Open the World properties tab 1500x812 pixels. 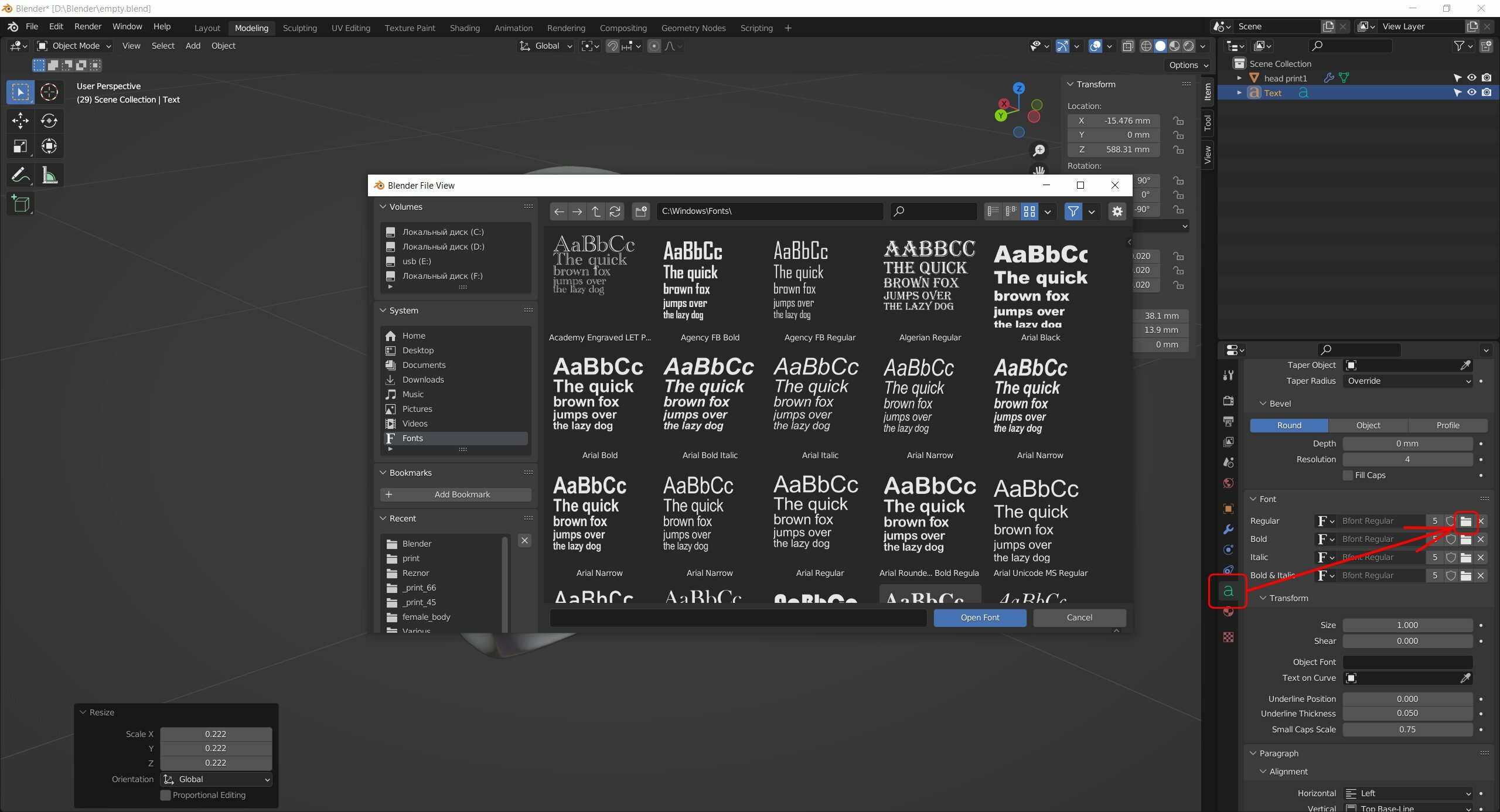coord(1228,483)
